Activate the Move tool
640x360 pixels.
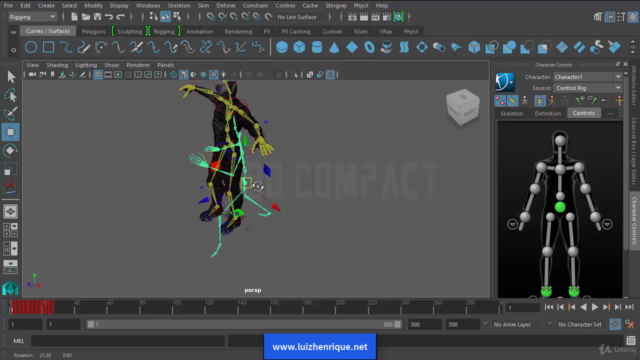(x=11, y=132)
